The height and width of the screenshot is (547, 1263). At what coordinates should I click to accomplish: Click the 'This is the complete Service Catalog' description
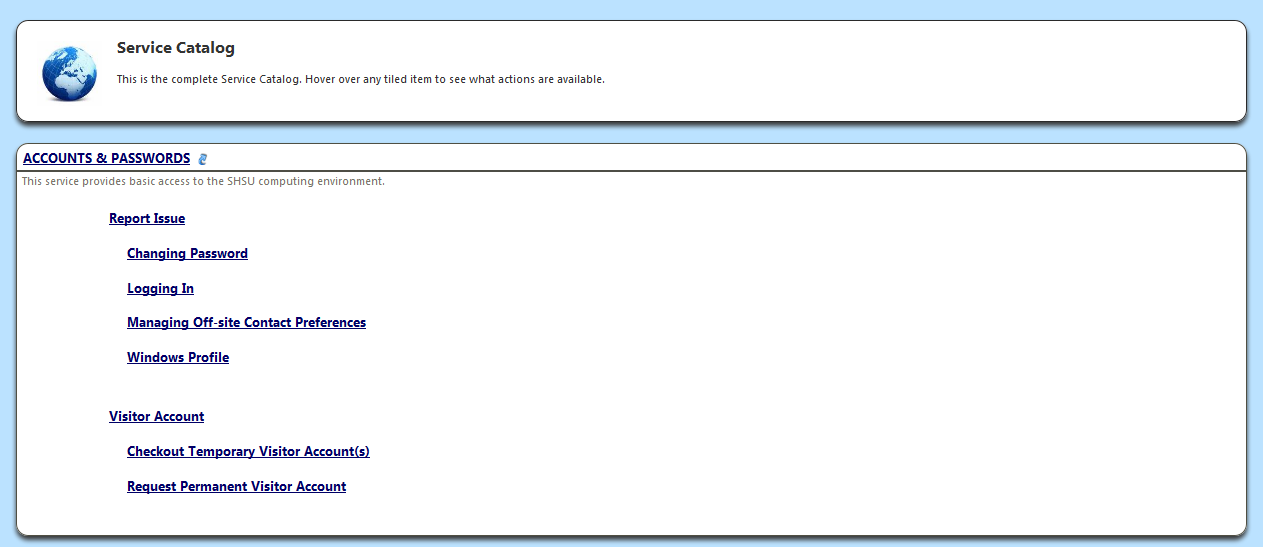pyautogui.click(x=361, y=79)
